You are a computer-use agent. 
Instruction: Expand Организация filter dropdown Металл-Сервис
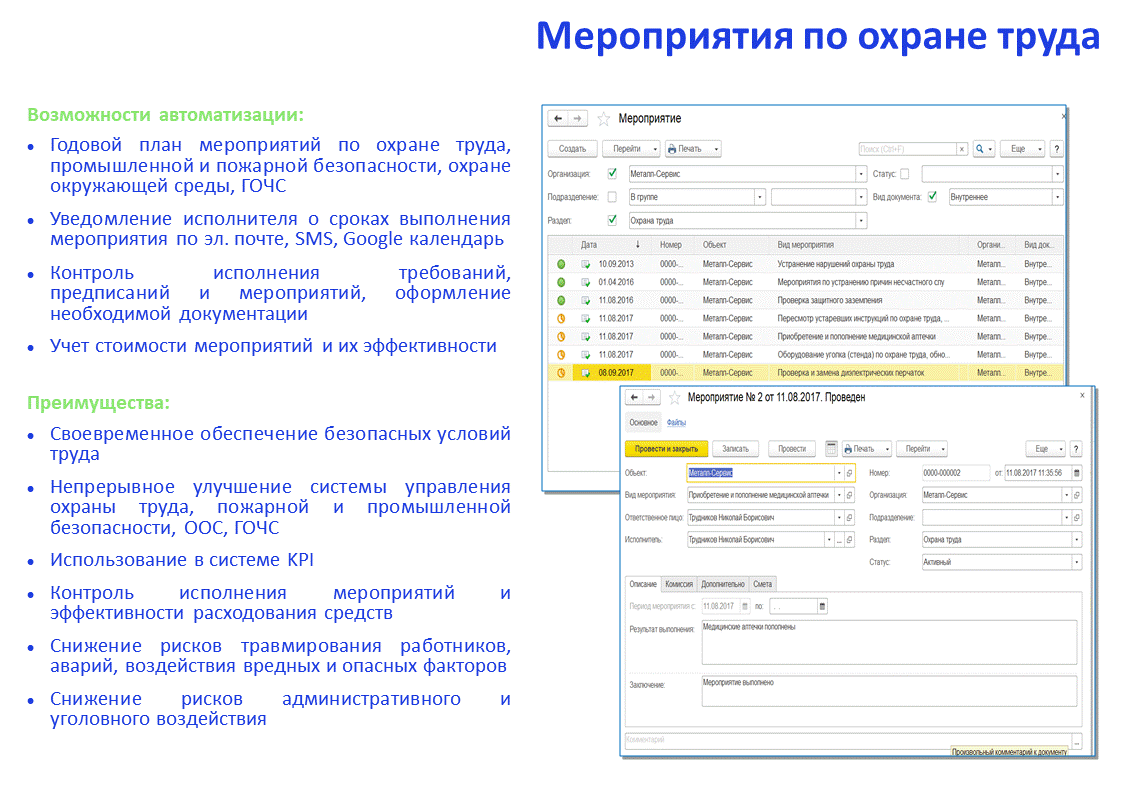[x=861, y=174]
